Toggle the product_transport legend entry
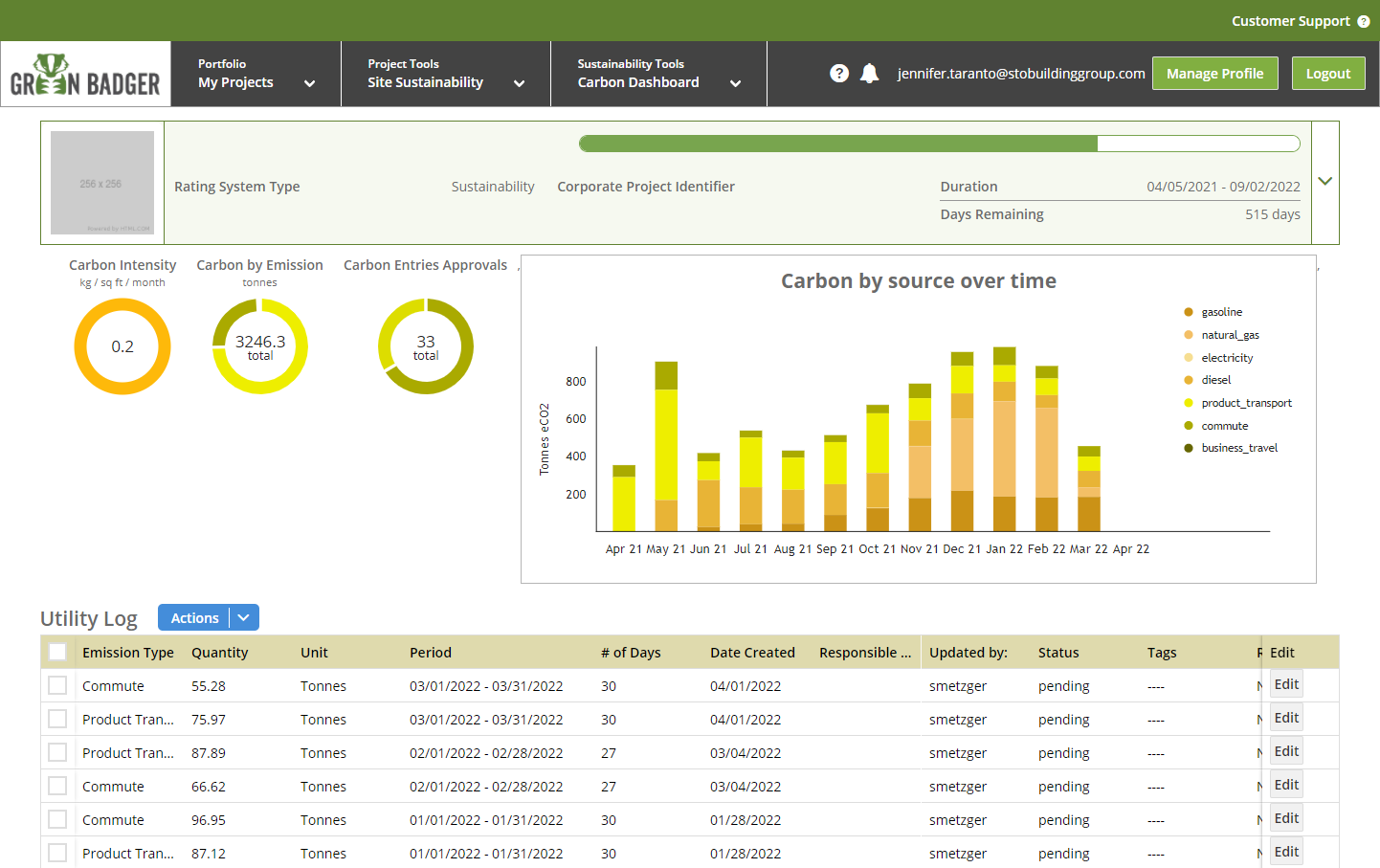1380x868 pixels. coord(1237,403)
